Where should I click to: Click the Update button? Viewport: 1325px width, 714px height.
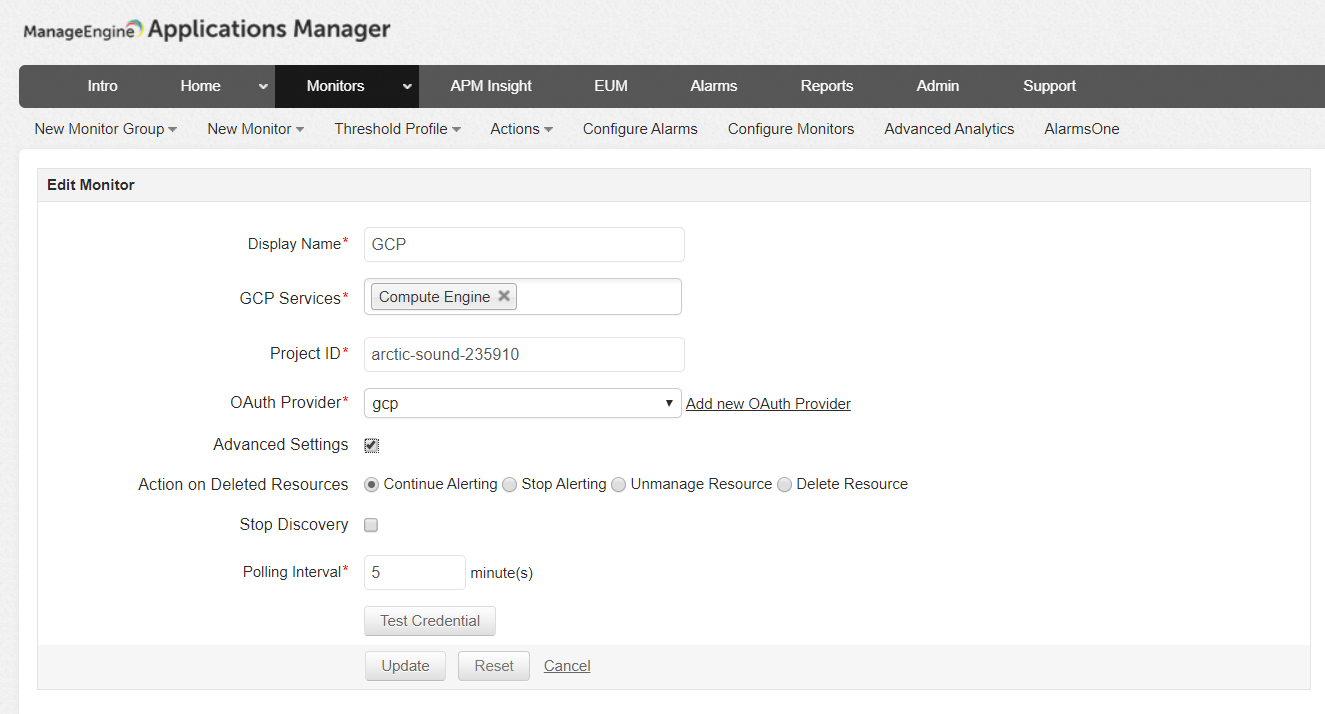click(x=405, y=666)
